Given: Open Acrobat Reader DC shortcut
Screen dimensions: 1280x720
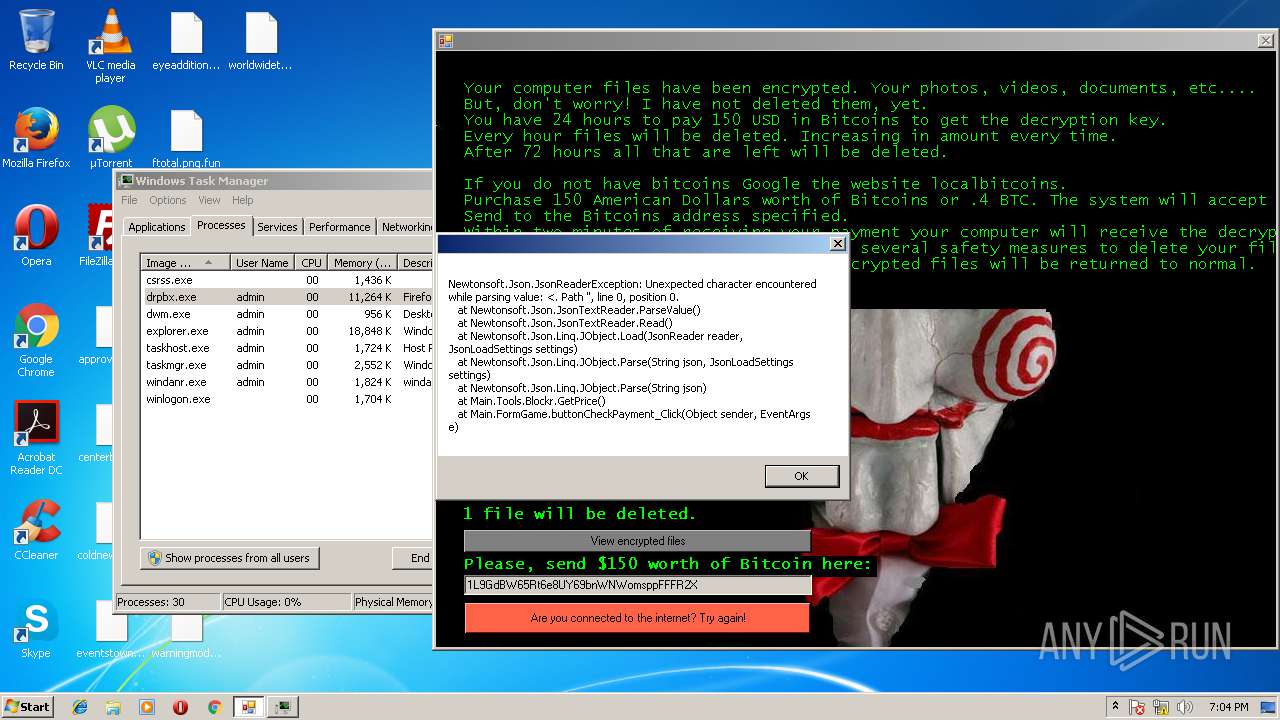Looking at the screenshot, I should click(x=36, y=438).
